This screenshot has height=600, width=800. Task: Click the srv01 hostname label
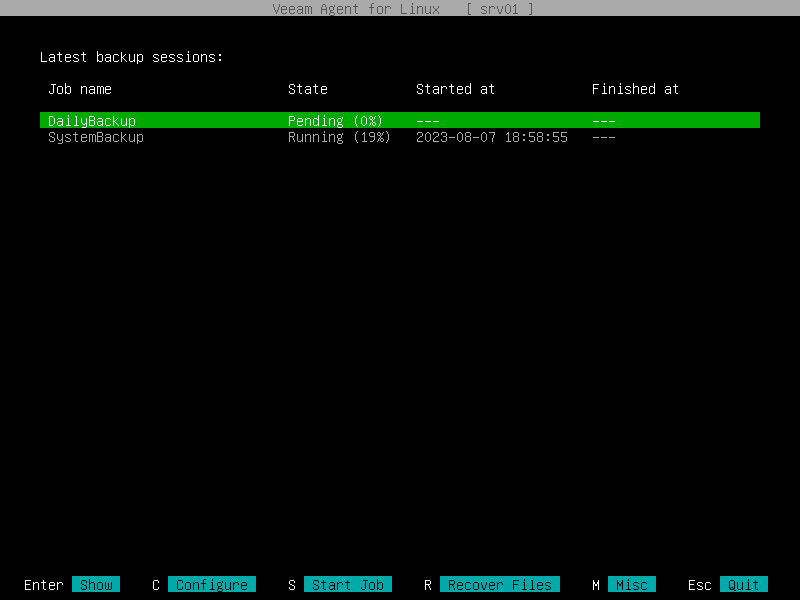[499, 9]
